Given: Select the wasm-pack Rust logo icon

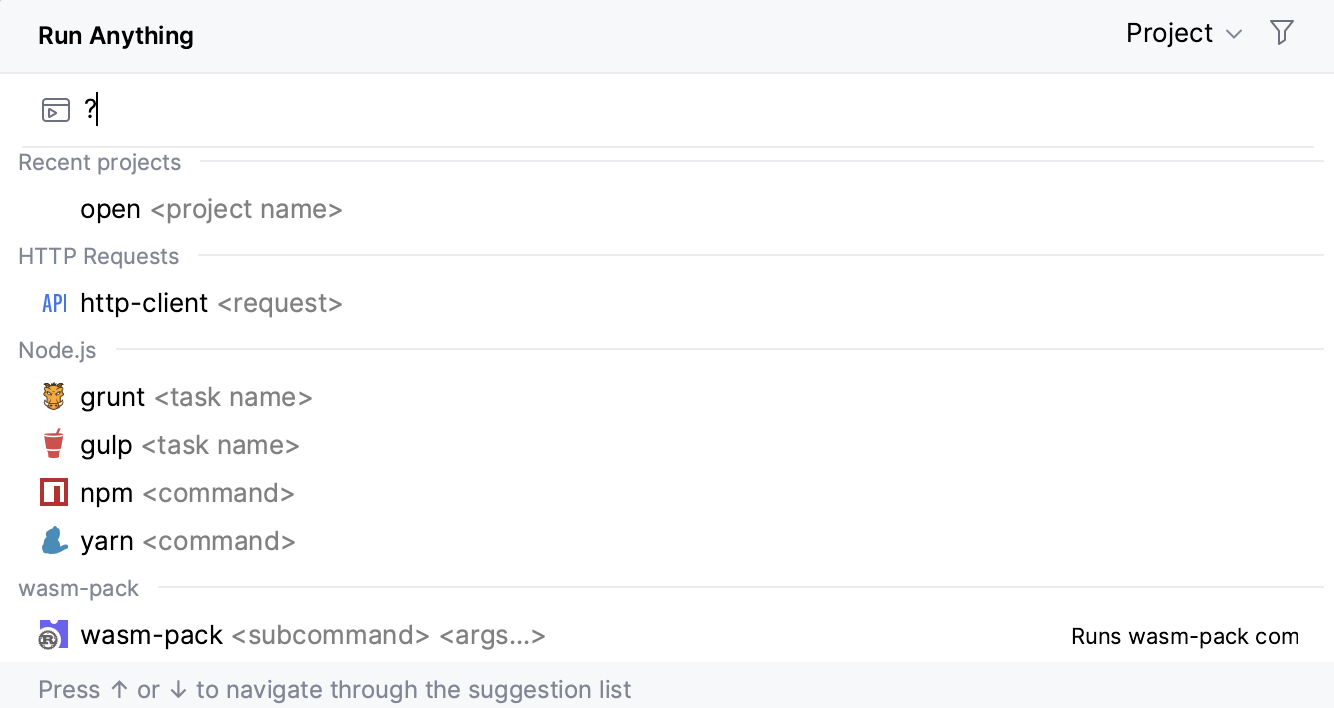Looking at the screenshot, I should pos(53,634).
